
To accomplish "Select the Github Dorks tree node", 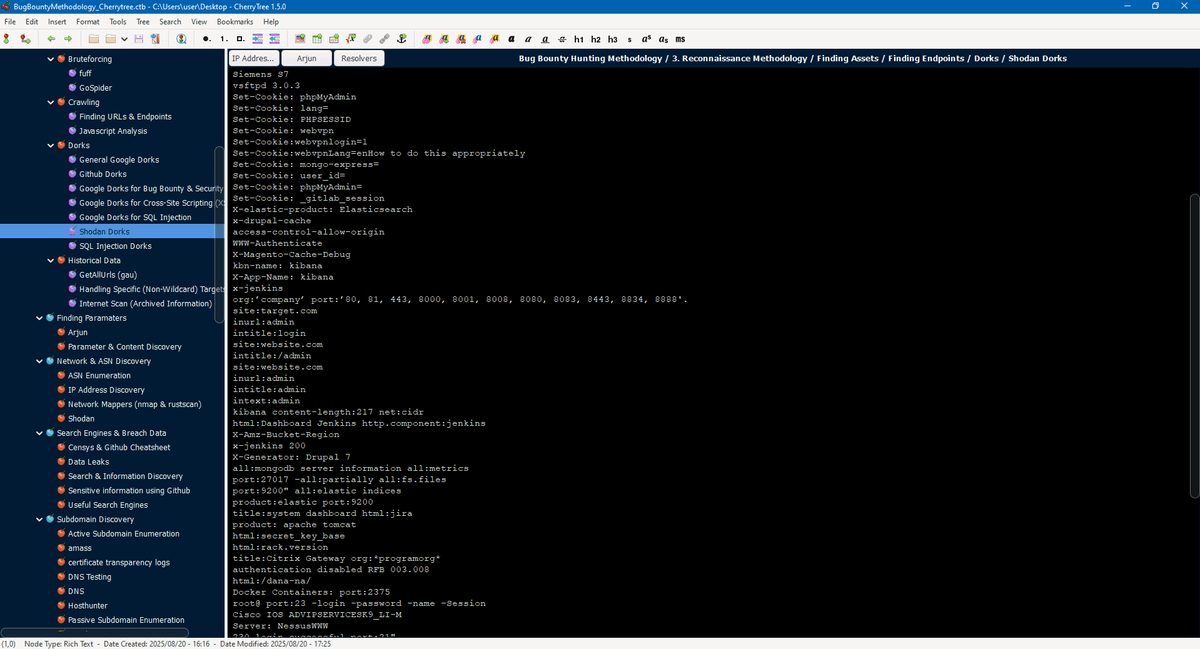I will click(x=102, y=174).
